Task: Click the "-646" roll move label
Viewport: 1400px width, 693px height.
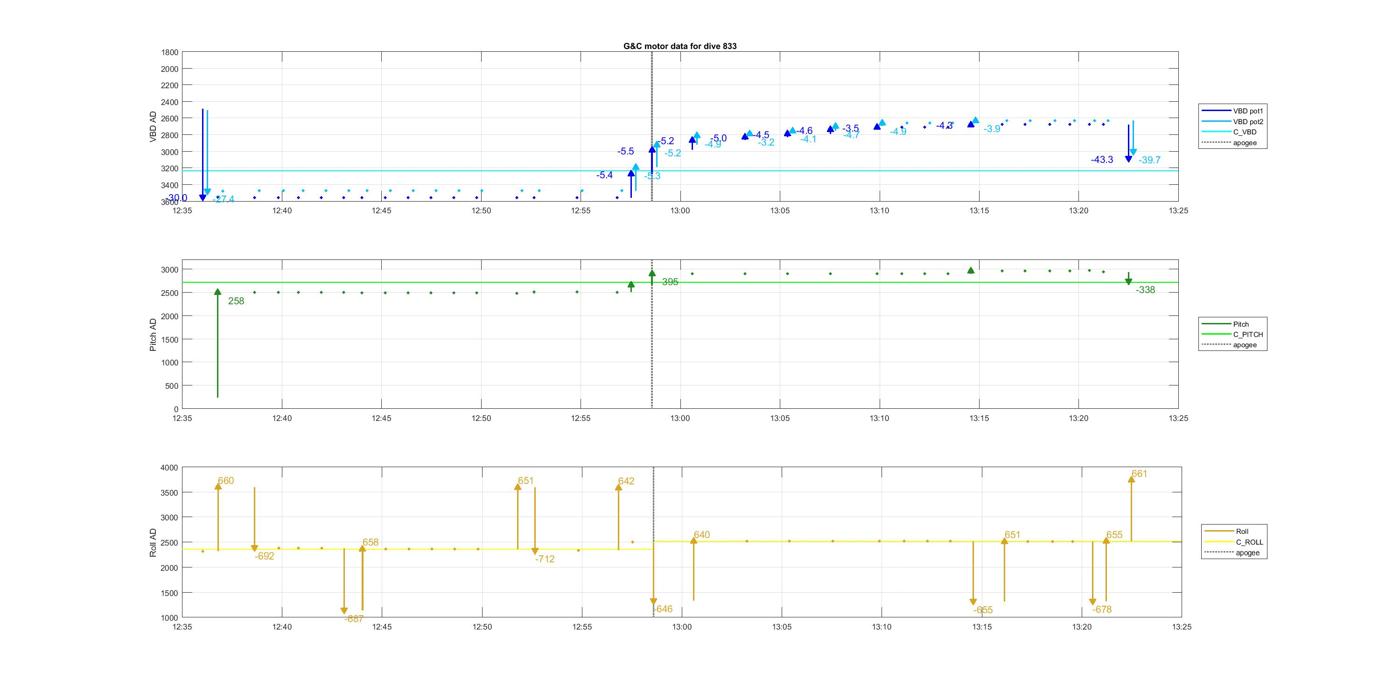Action: 663,609
